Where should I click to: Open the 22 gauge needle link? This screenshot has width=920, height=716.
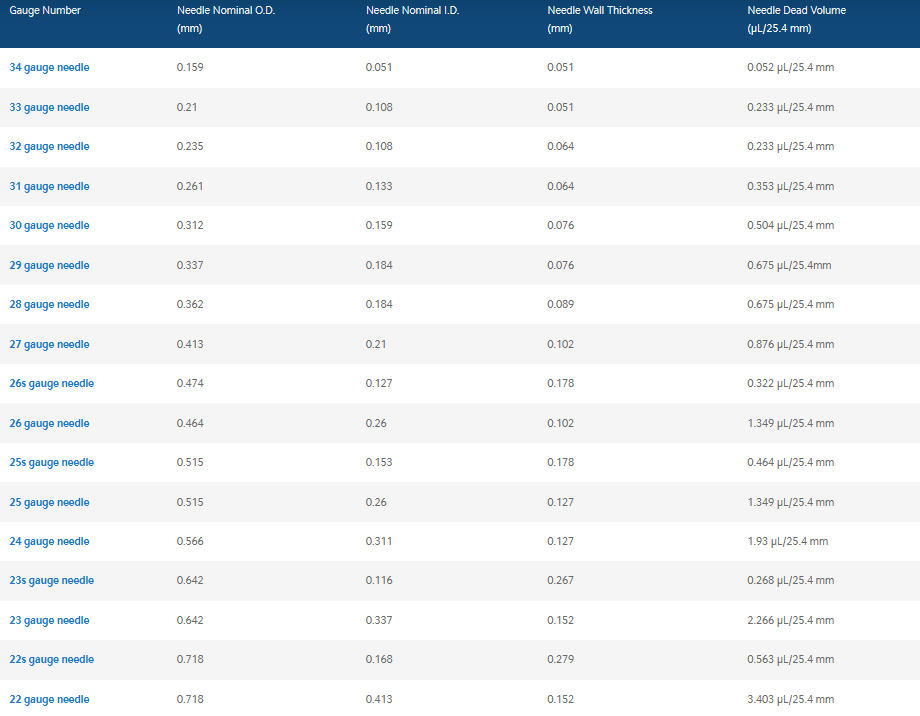(x=49, y=699)
